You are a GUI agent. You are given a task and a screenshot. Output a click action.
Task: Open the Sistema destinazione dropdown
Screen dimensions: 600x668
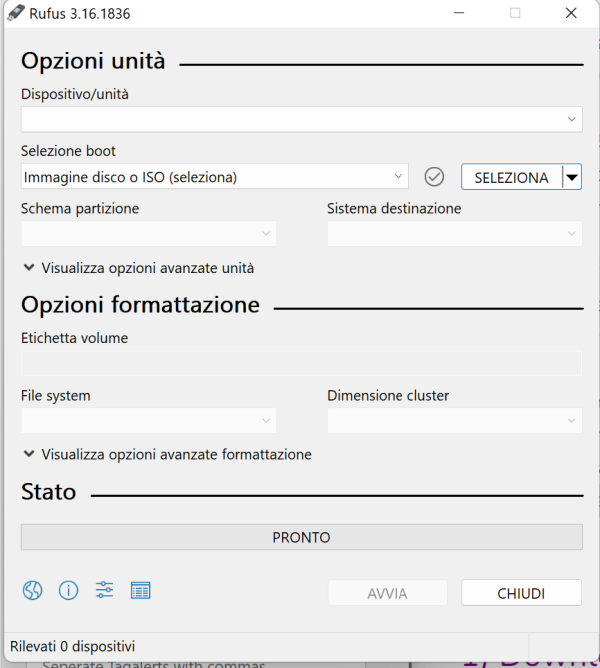point(454,234)
